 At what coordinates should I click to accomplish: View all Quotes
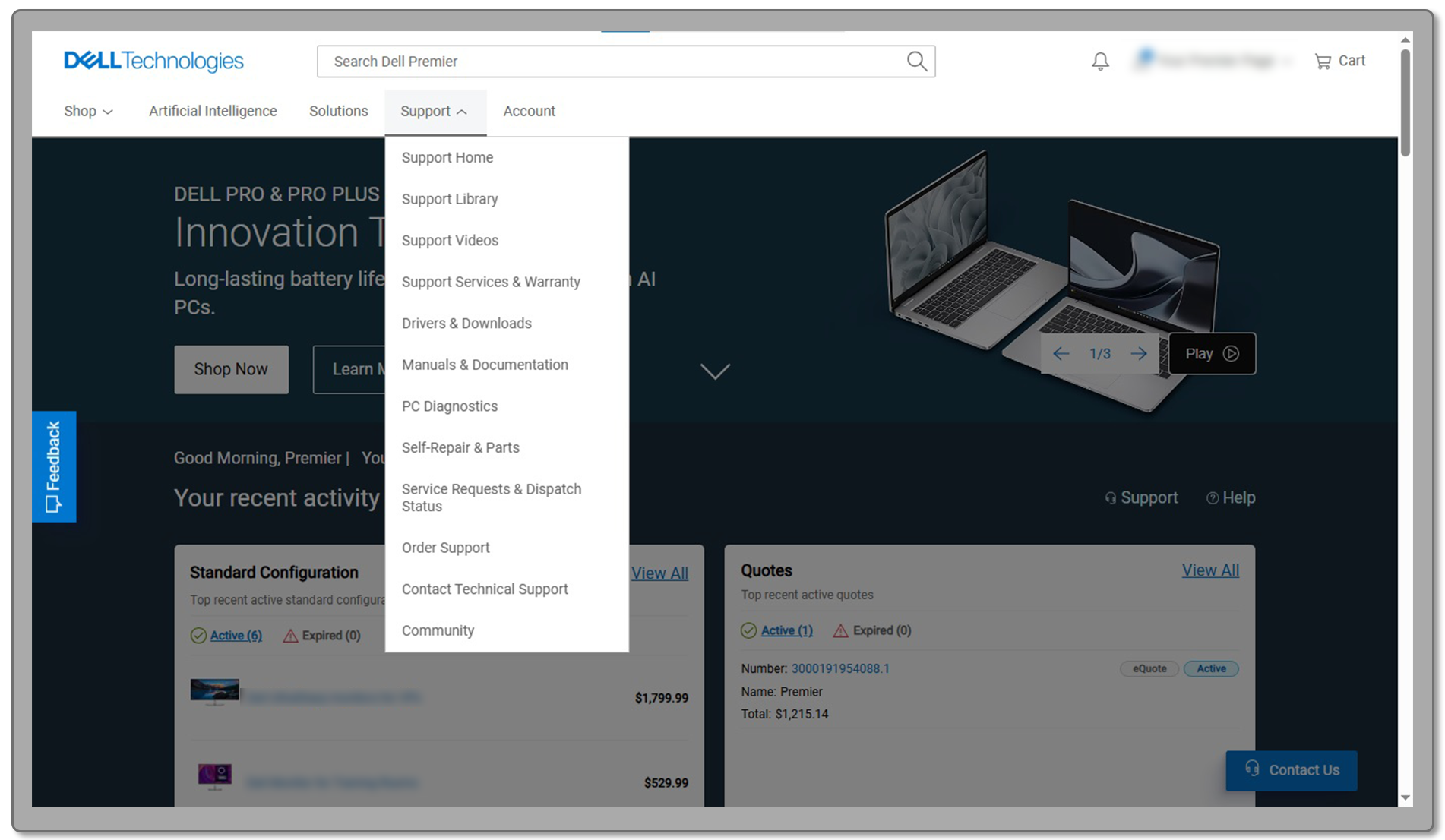tap(1210, 570)
